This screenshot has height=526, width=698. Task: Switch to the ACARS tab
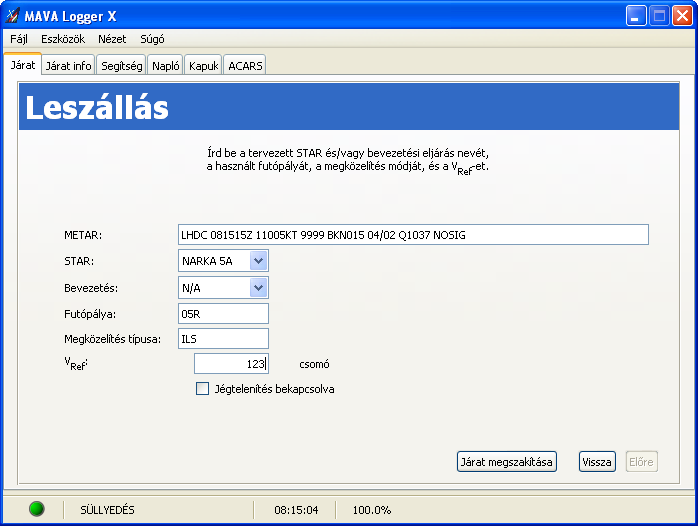click(245, 66)
